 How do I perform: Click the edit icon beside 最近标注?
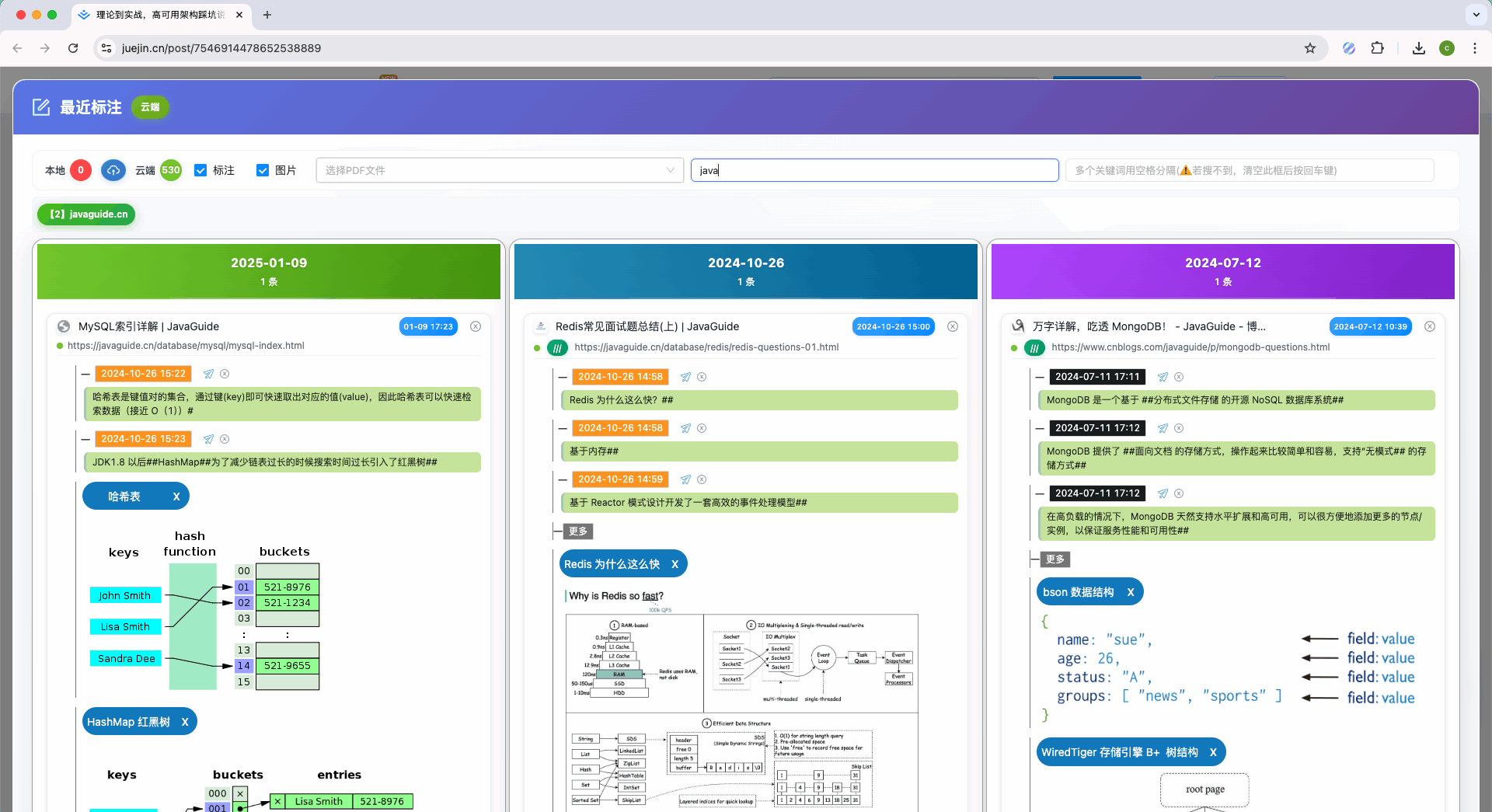tap(41, 107)
